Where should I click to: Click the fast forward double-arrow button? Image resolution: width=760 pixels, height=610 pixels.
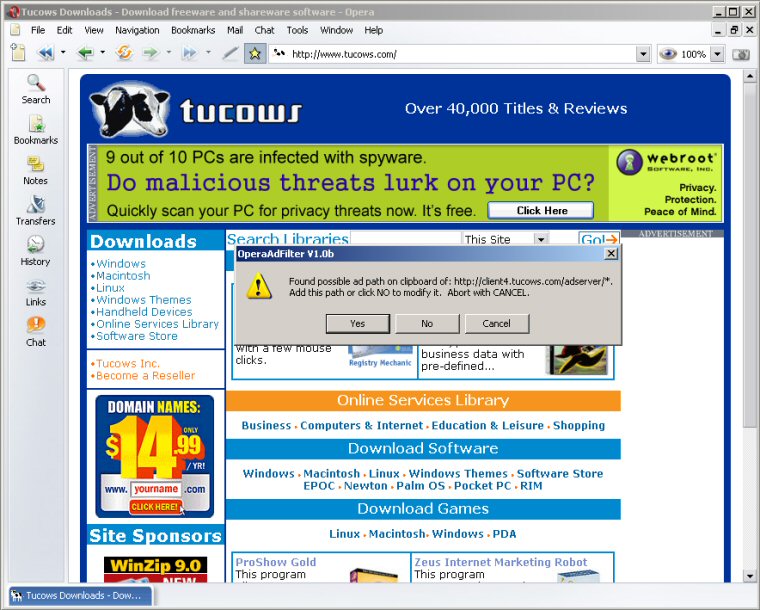[x=190, y=53]
